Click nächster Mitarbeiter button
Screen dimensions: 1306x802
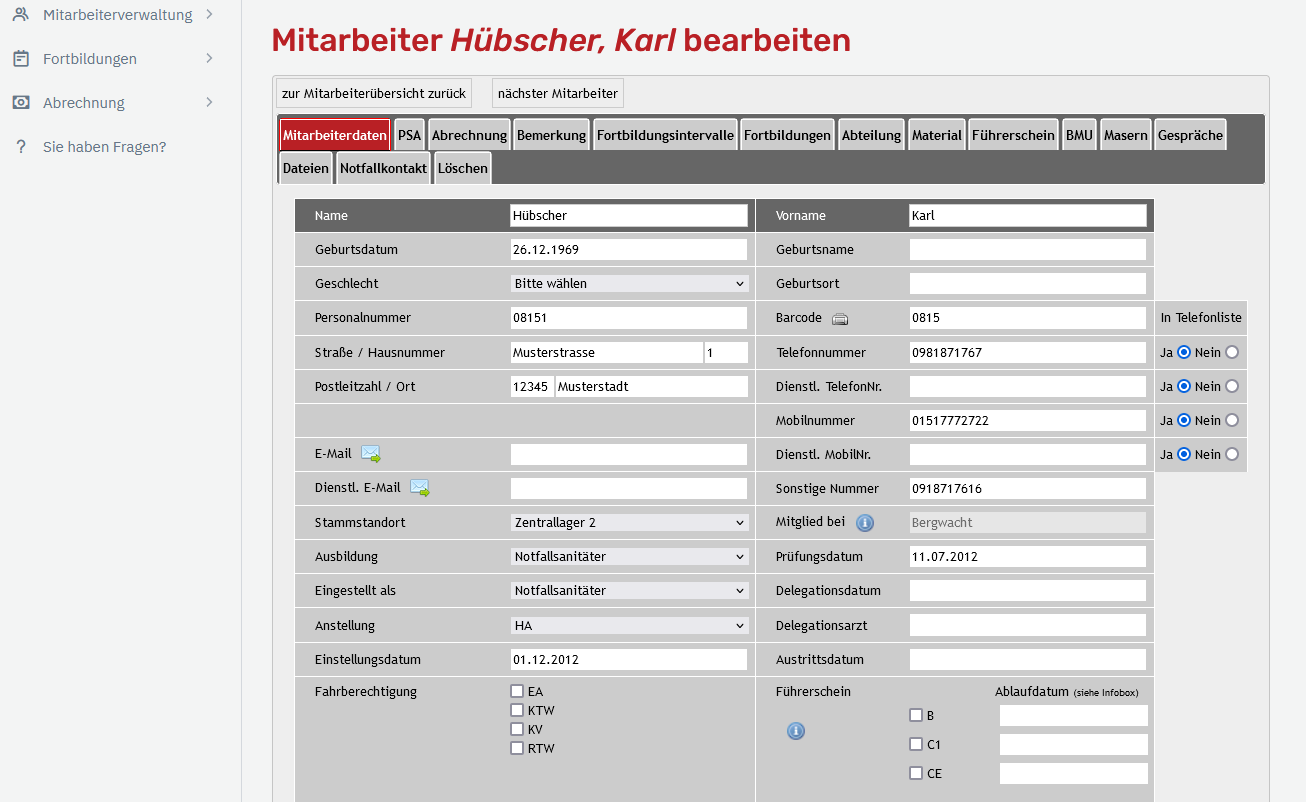tap(558, 93)
